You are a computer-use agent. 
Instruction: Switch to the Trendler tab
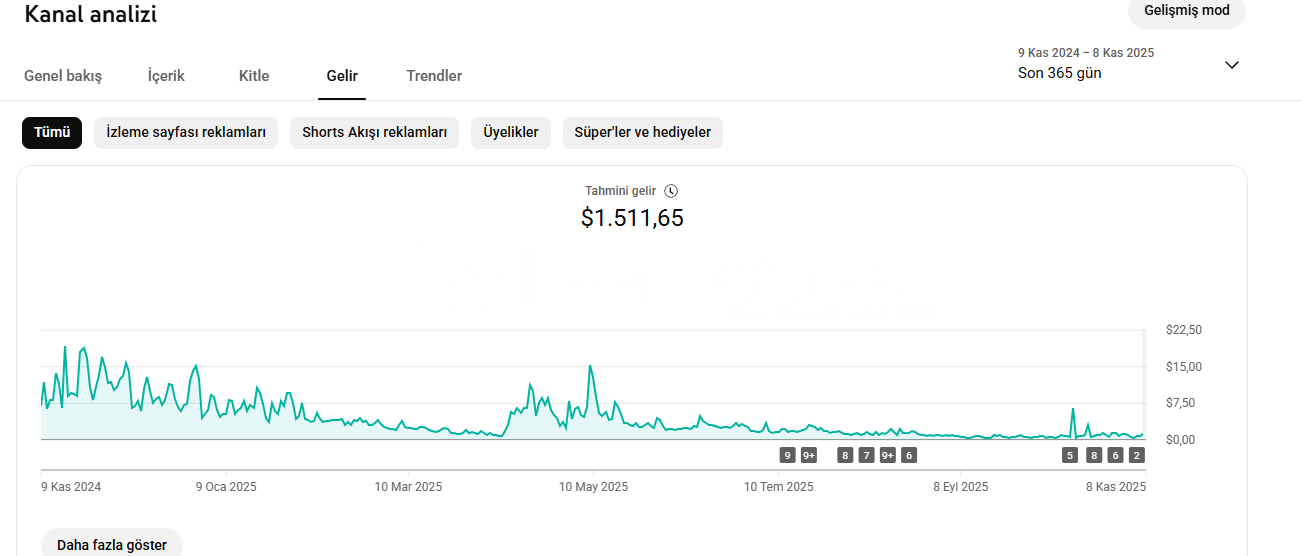(434, 76)
